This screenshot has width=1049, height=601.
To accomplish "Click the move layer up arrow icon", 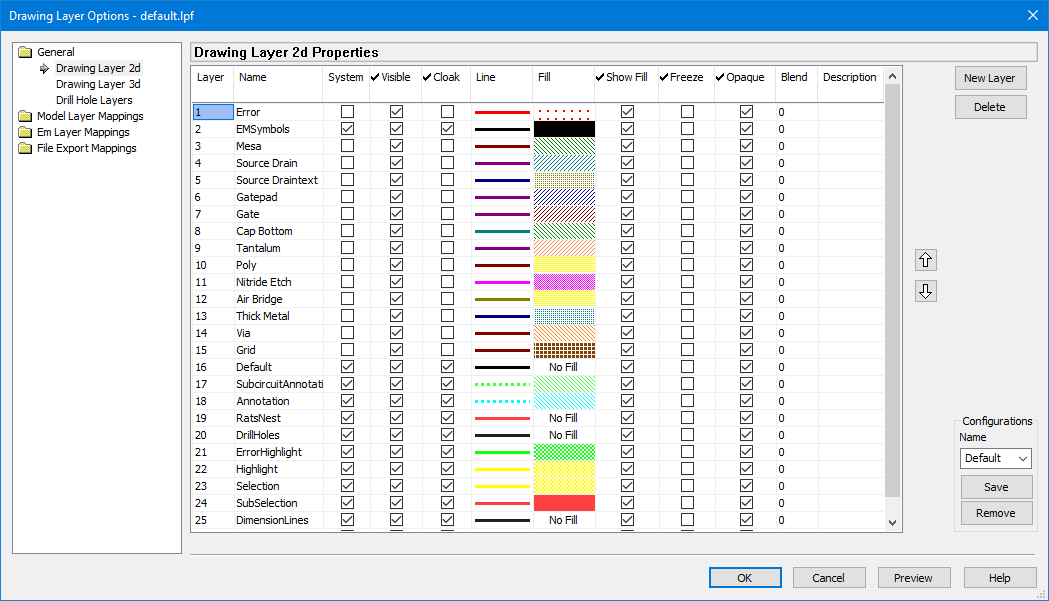I will tap(926, 260).
